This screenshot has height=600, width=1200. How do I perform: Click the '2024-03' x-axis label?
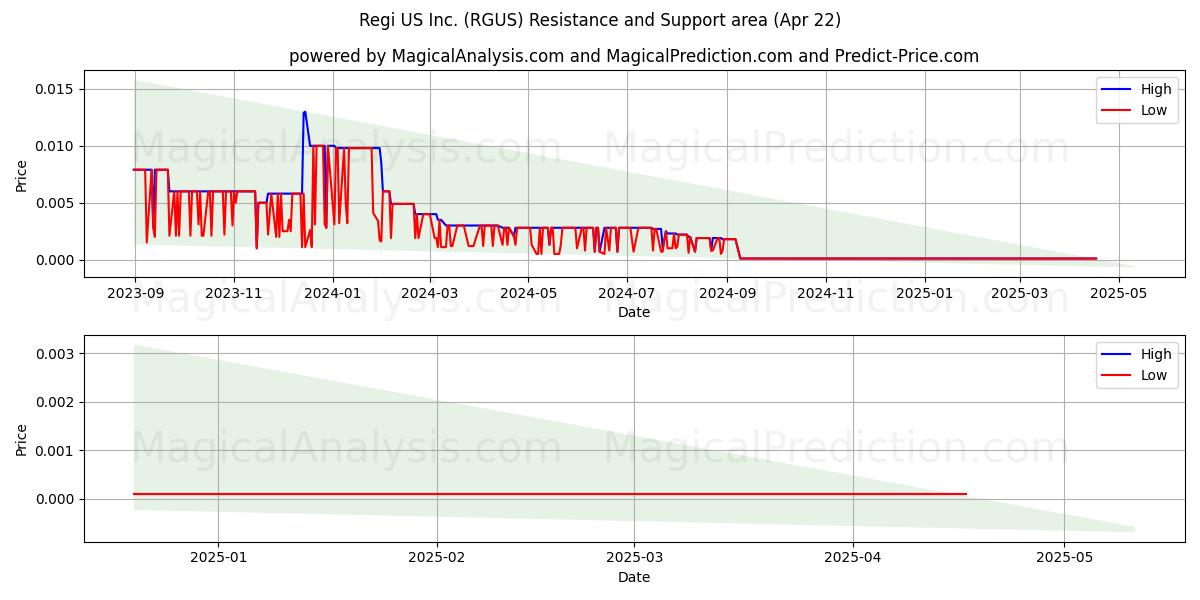[x=430, y=294]
